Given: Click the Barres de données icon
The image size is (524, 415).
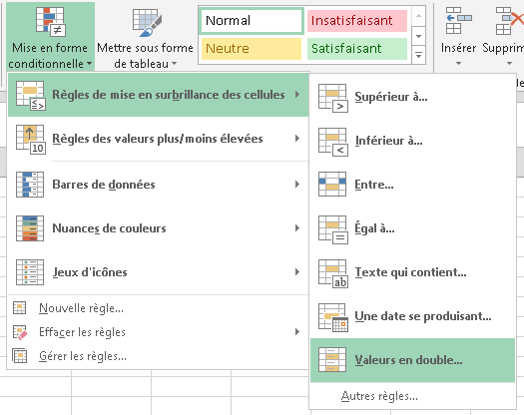Looking at the screenshot, I should (x=30, y=184).
